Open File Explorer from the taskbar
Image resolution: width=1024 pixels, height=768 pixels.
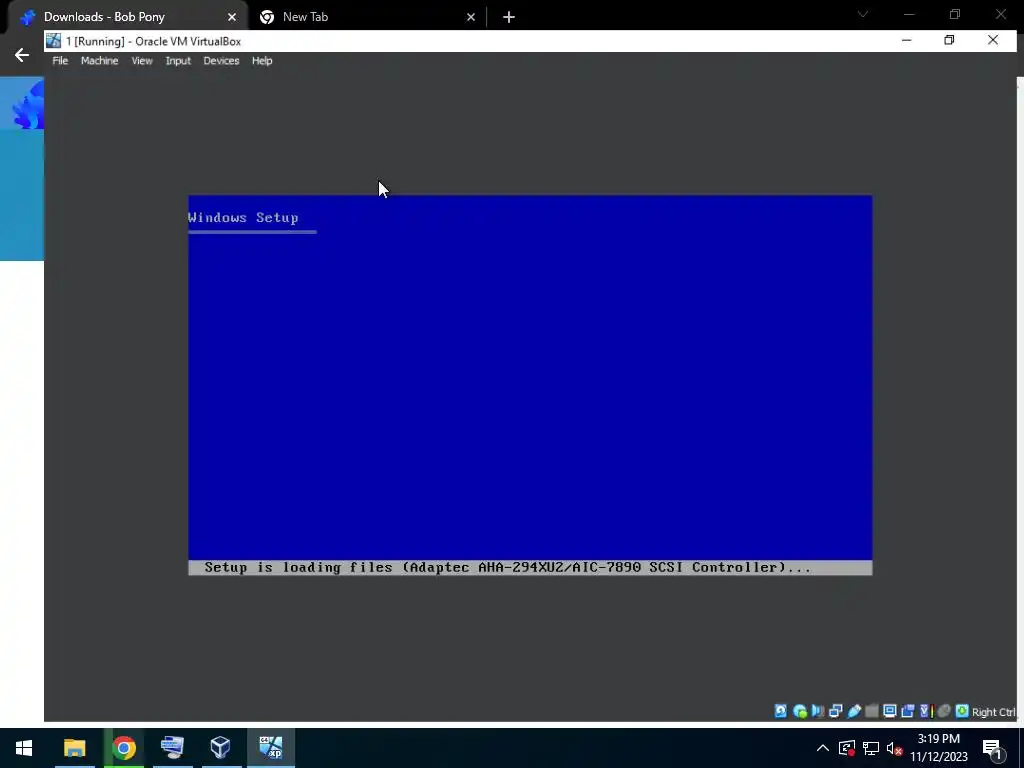coord(74,748)
